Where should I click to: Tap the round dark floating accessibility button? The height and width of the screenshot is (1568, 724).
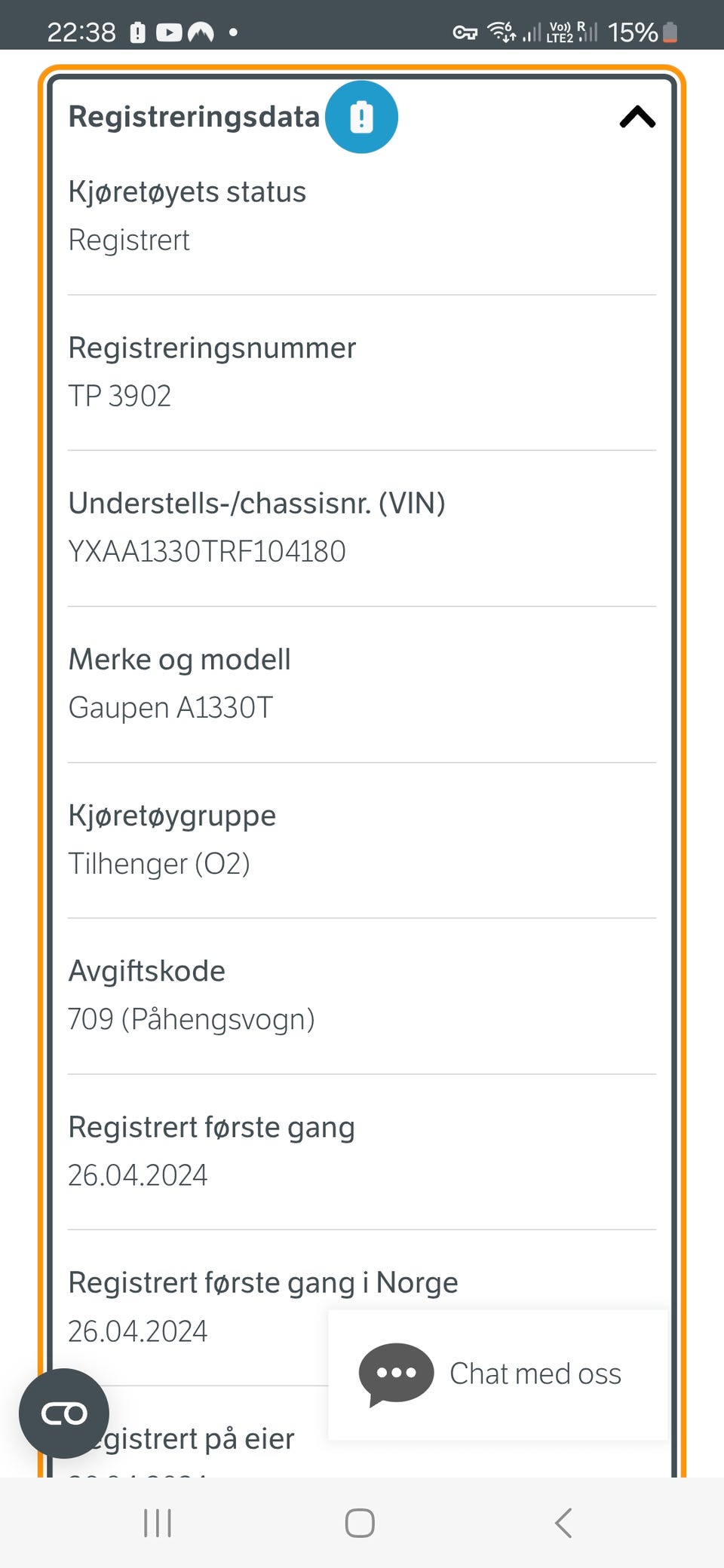coord(64,1413)
